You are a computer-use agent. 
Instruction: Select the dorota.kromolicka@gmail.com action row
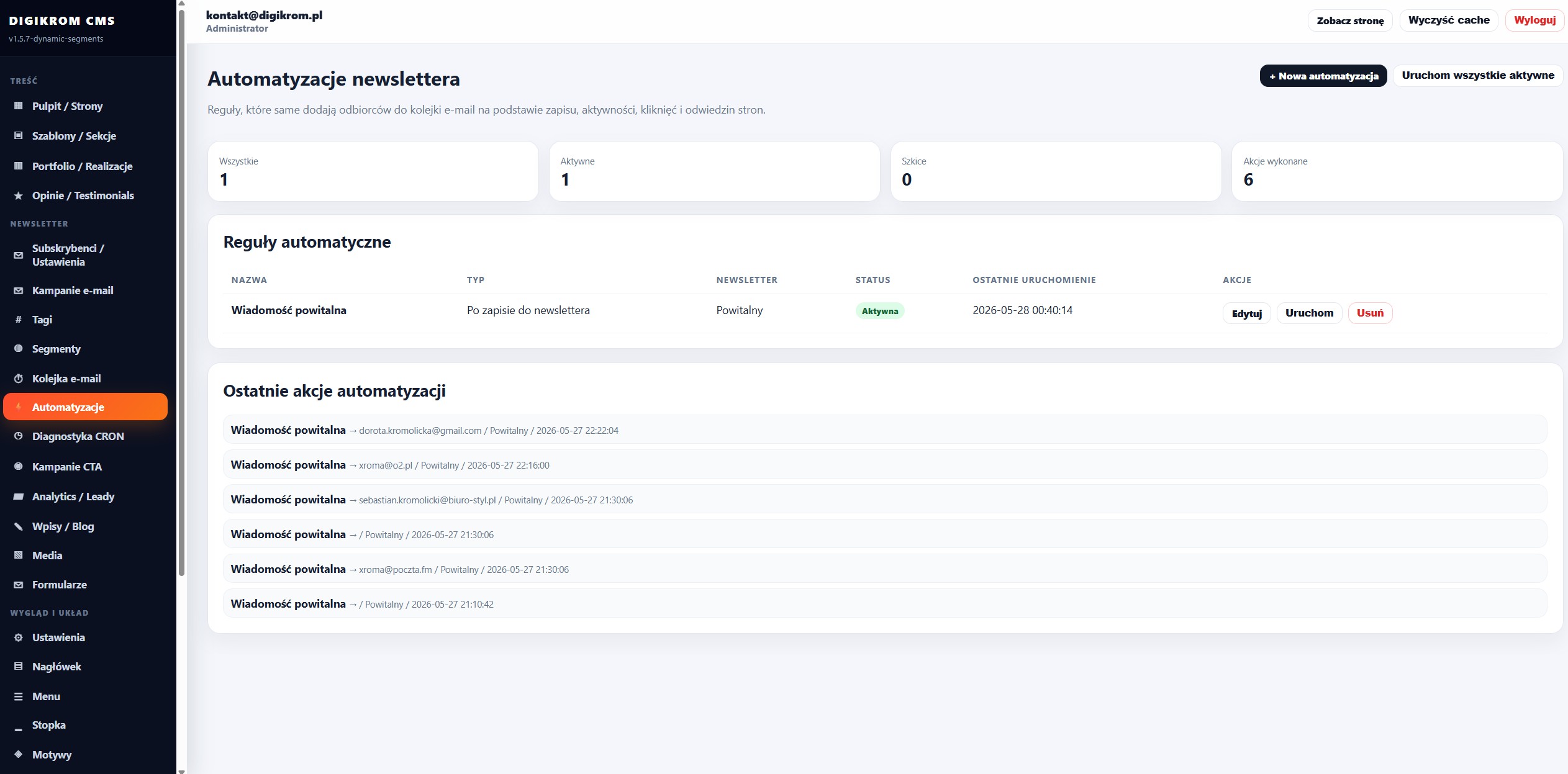coord(885,430)
